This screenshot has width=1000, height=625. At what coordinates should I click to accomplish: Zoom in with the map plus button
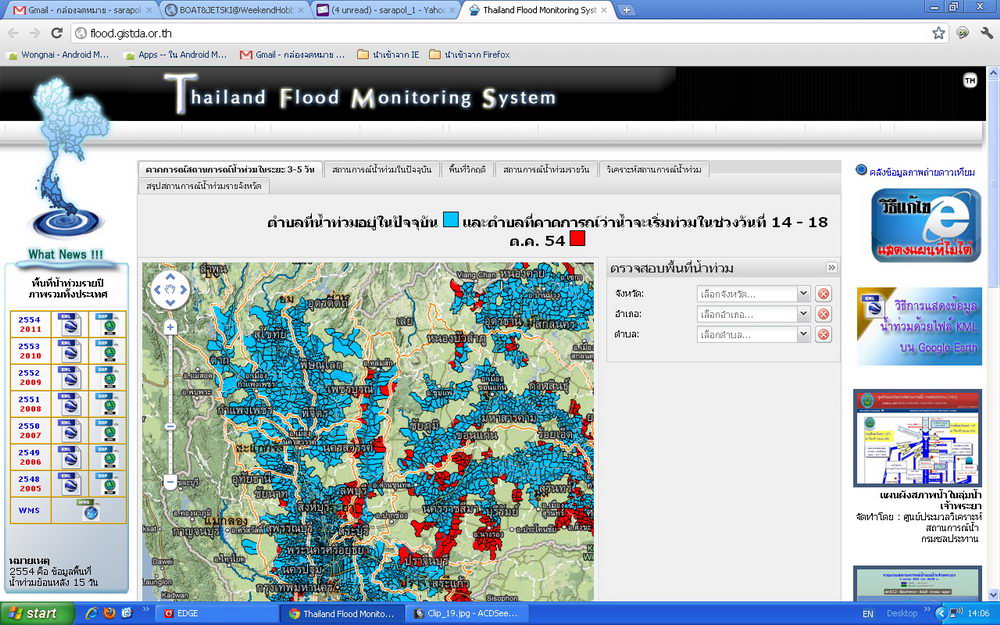[x=171, y=327]
